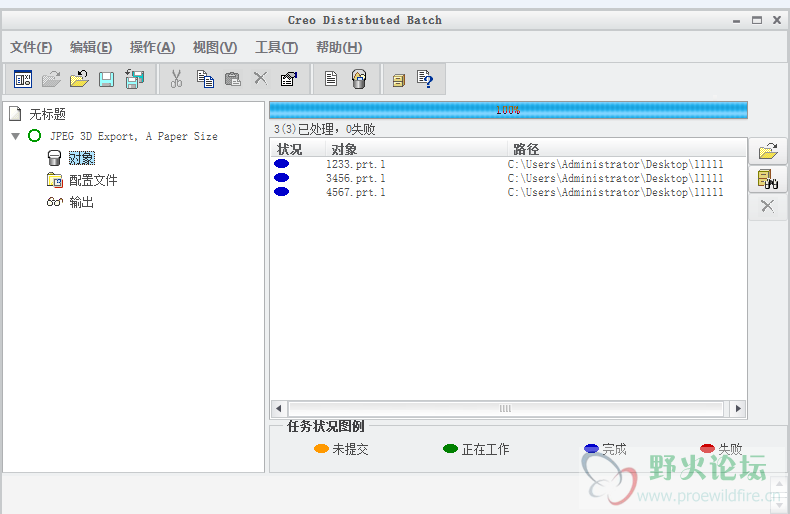Viewport: 790px width, 514px height.
Task: Click the blue status dot for 4567.prt.1
Action: [x=282, y=191]
